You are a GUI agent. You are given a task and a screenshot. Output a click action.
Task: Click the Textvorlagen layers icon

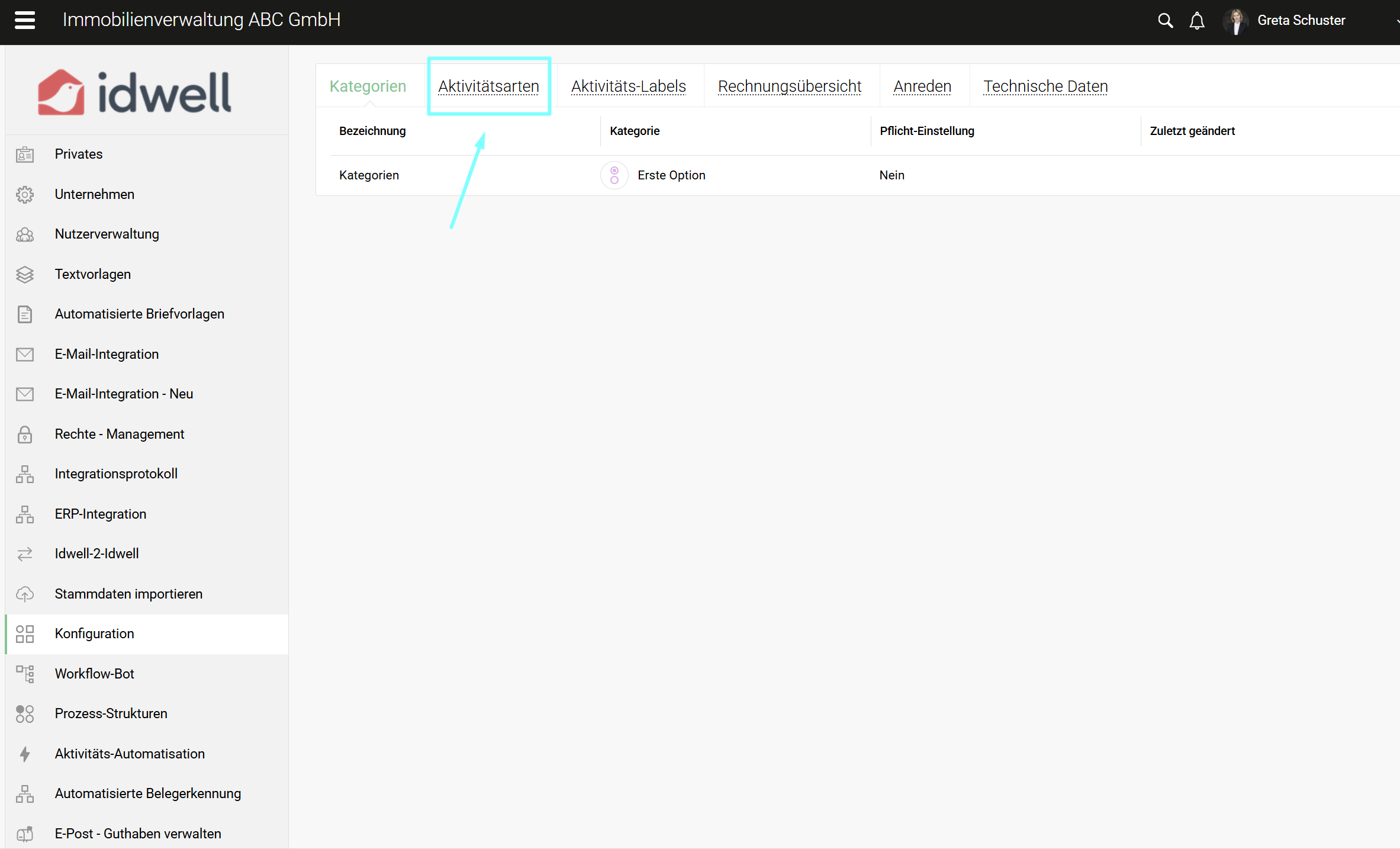point(25,274)
